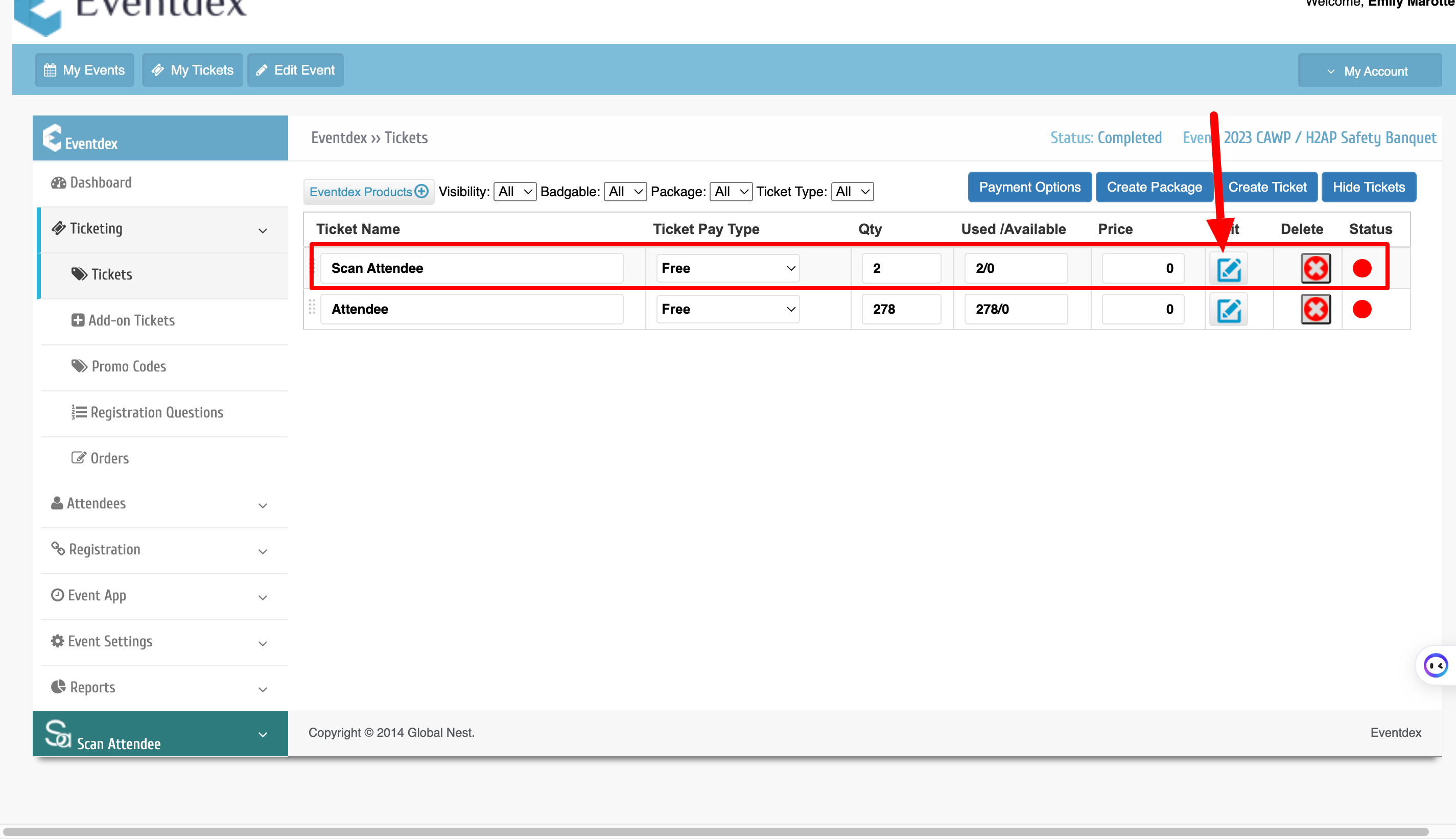Click Hide Tickets toggle button
The image size is (1456, 839).
point(1369,188)
